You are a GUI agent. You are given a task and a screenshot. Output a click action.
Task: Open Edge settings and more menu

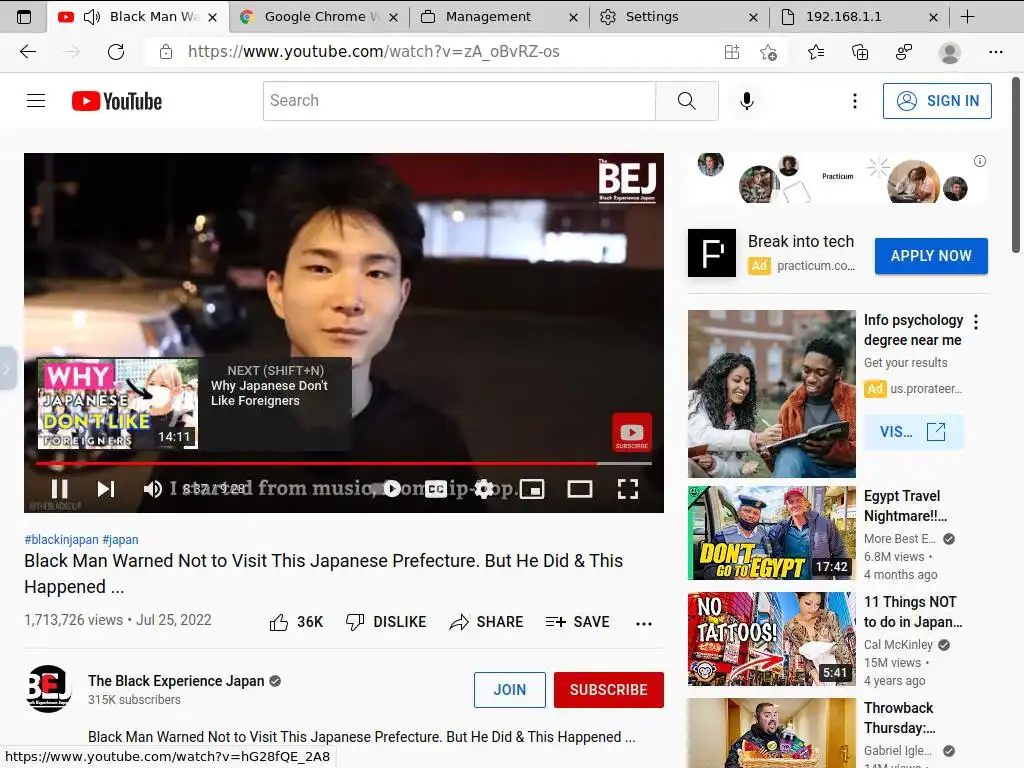[x=995, y=52]
